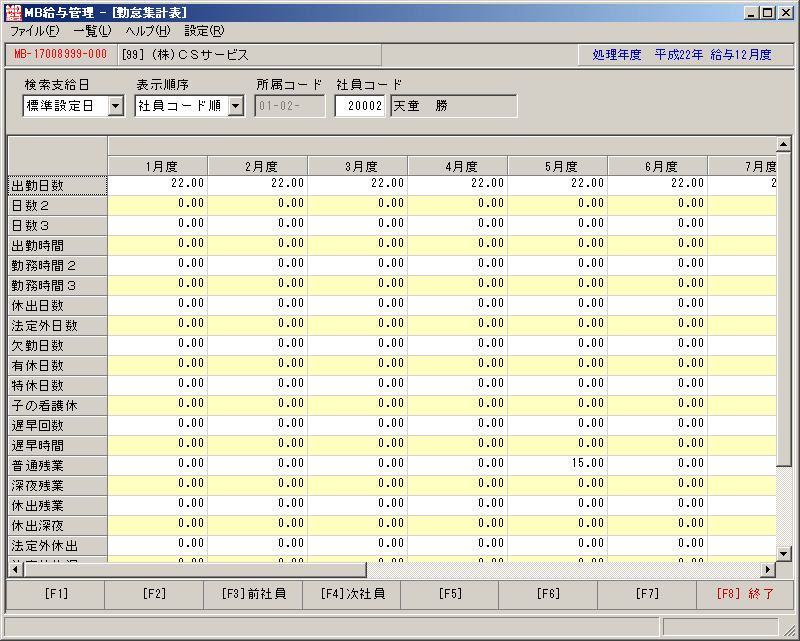Click the scroll up arrow of vertical scrollbar
This screenshot has width=800, height=641.
pos(784,144)
